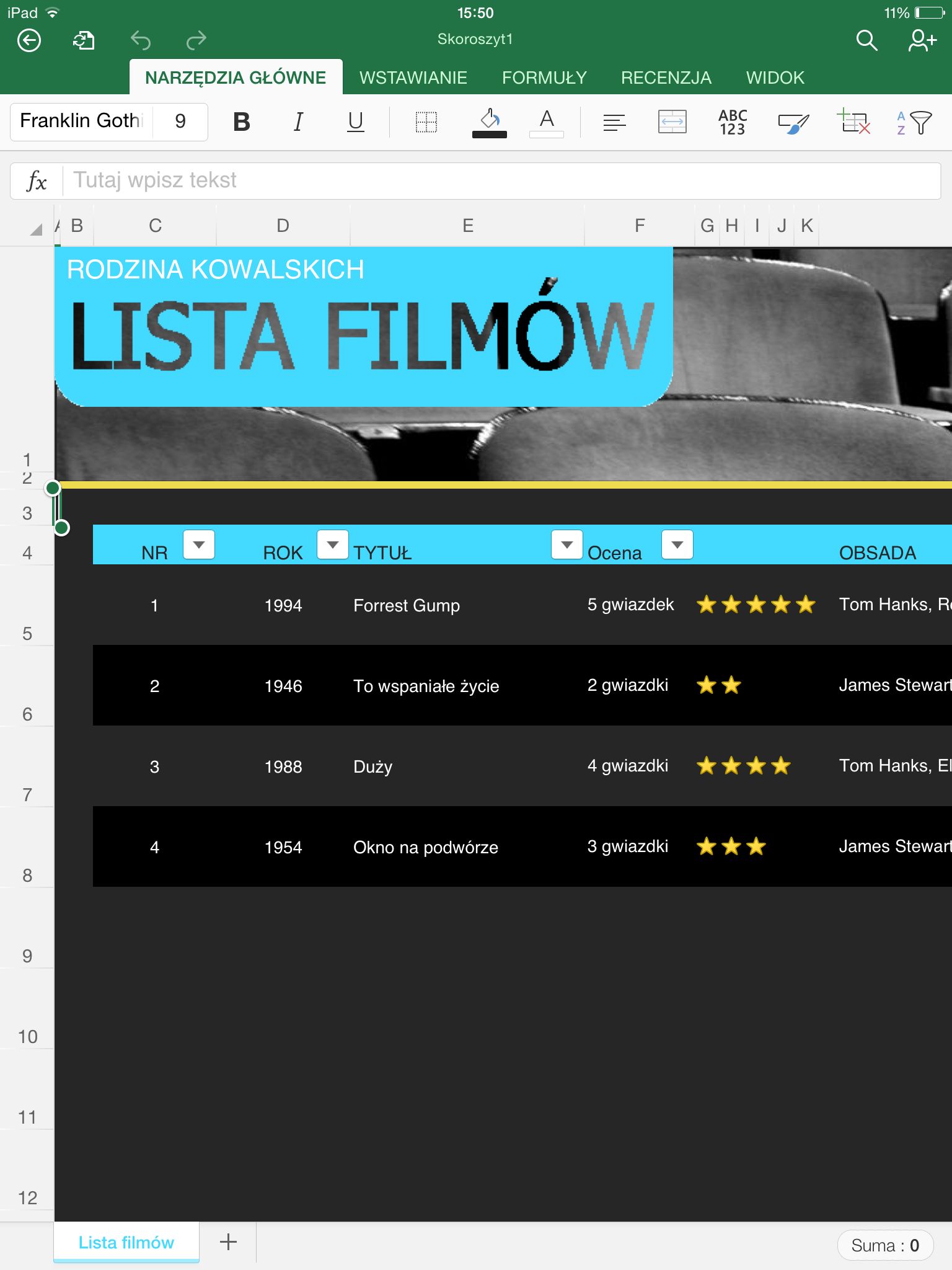Open the text alignment icon
Image resolution: width=952 pixels, height=1270 pixels.
[x=614, y=122]
